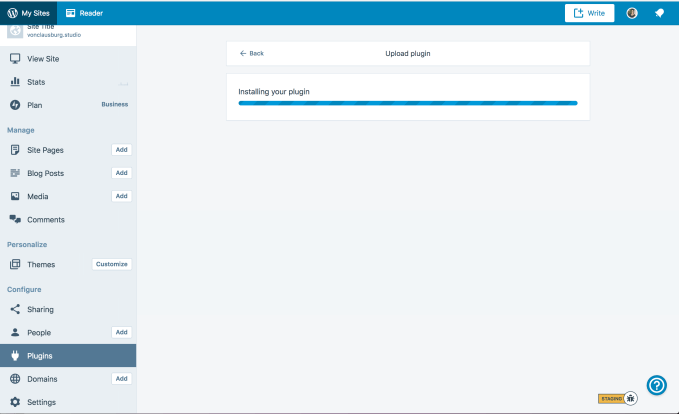Click the Domains globe icon

(15, 378)
